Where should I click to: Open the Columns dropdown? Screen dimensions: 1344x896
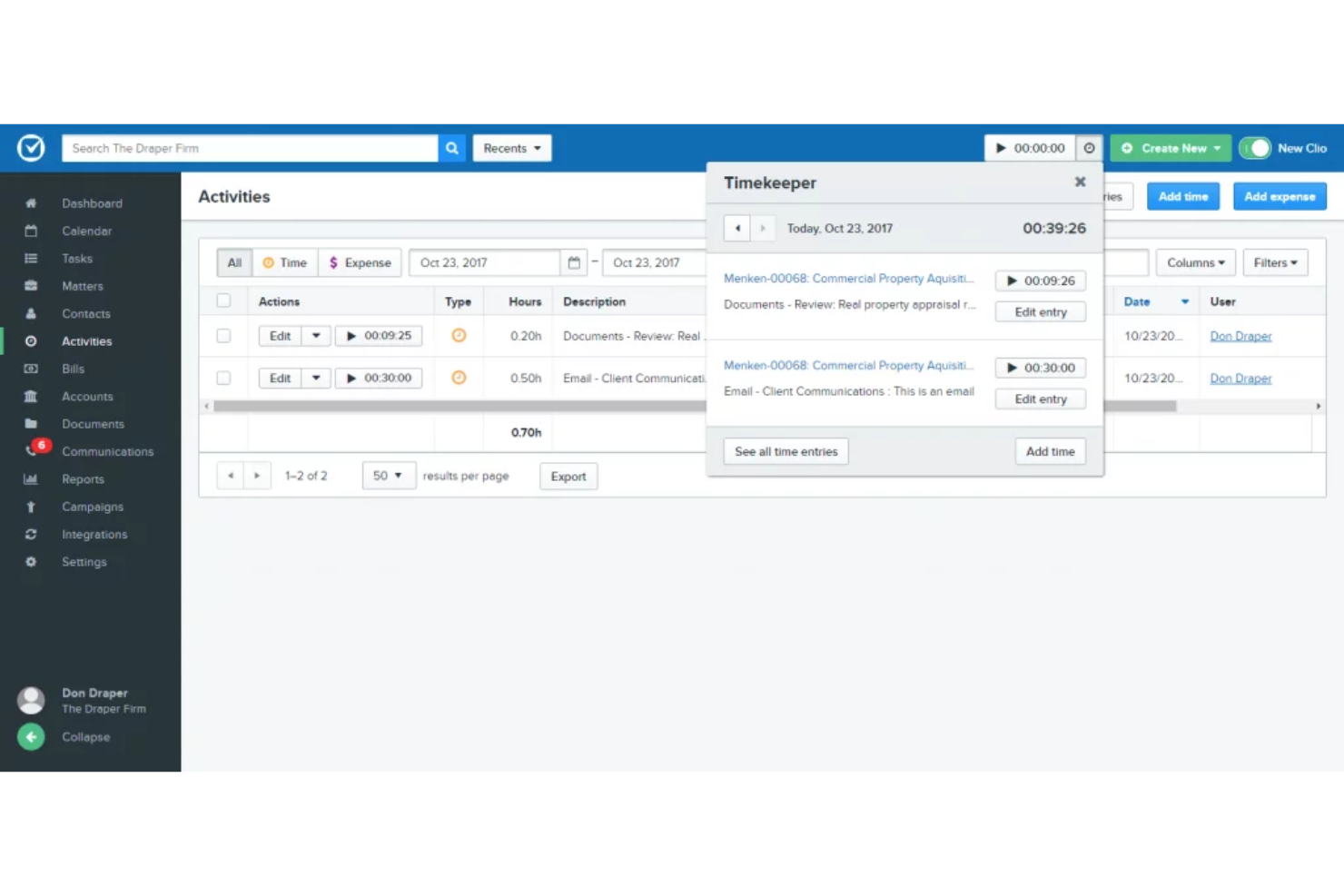[x=1195, y=262]
